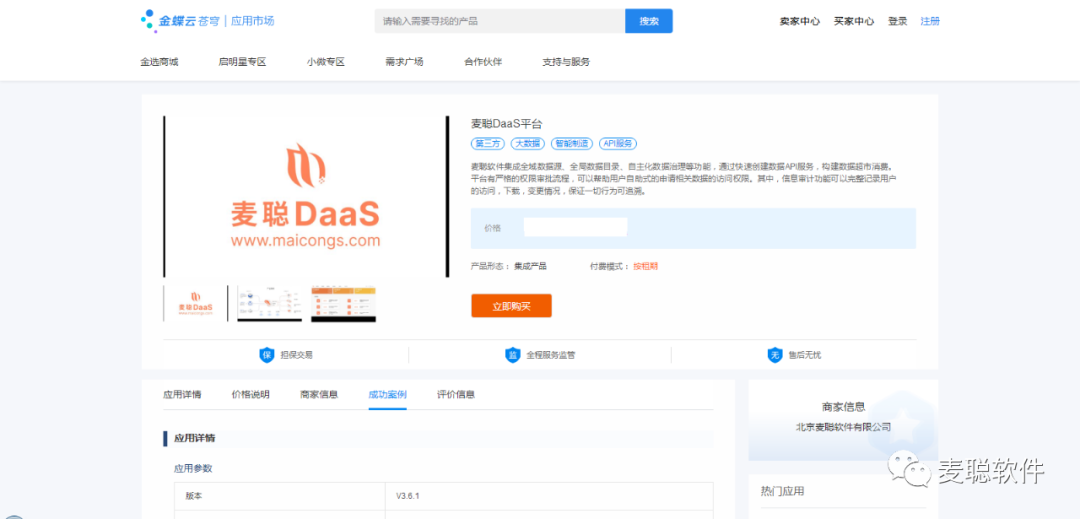Click the 立即购买 buy button
The width and height of the screenshot is (1080, 519).
click(512, 306)
